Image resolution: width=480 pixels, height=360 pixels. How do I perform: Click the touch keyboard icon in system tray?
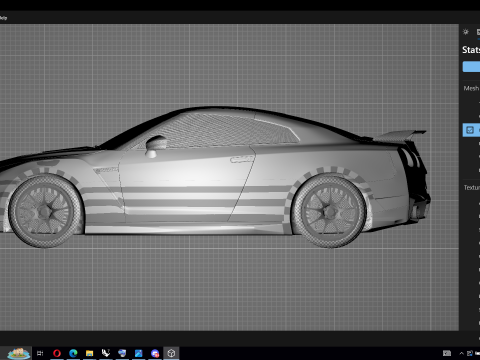click(447, 353)
